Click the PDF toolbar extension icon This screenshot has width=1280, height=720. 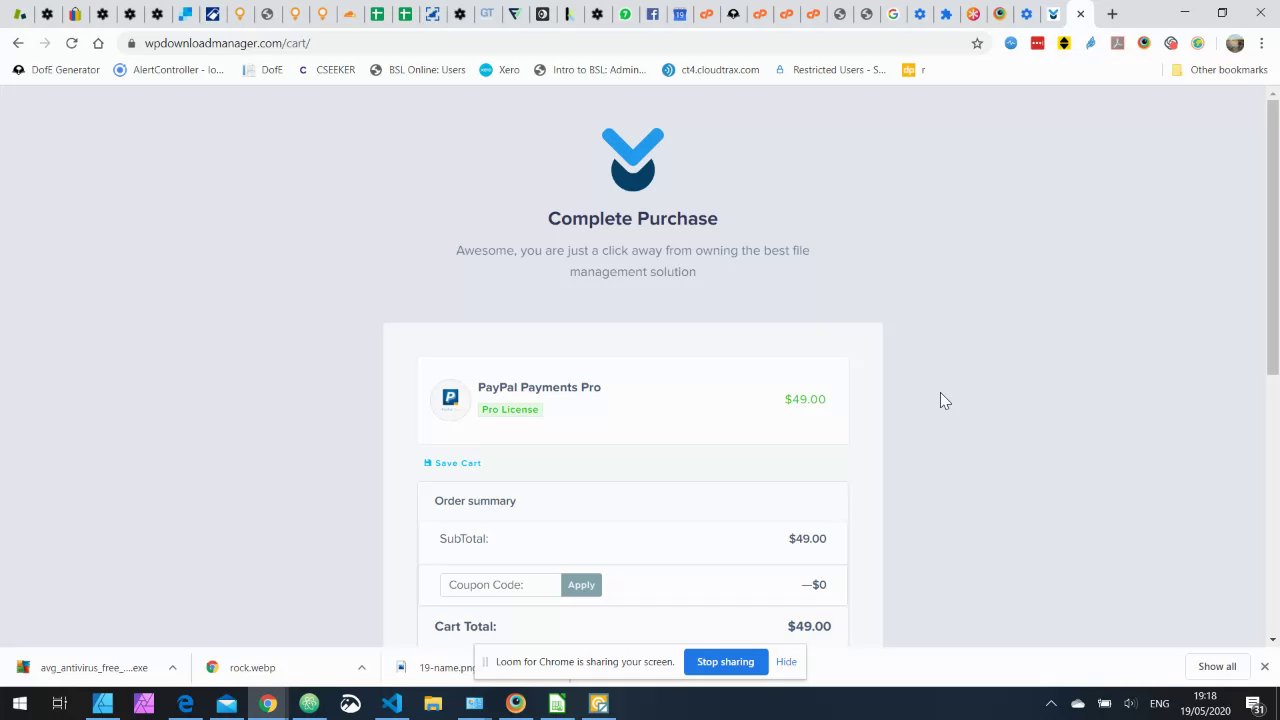click(x=1117, y=43)
